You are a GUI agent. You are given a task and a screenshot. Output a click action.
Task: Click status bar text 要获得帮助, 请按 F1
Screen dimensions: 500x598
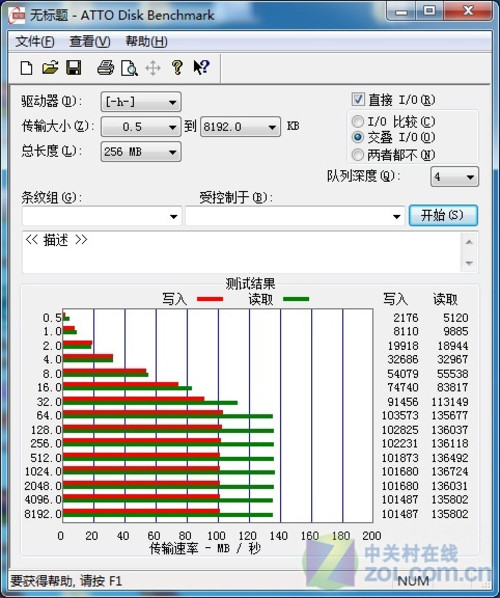click(x=66, y=581)
